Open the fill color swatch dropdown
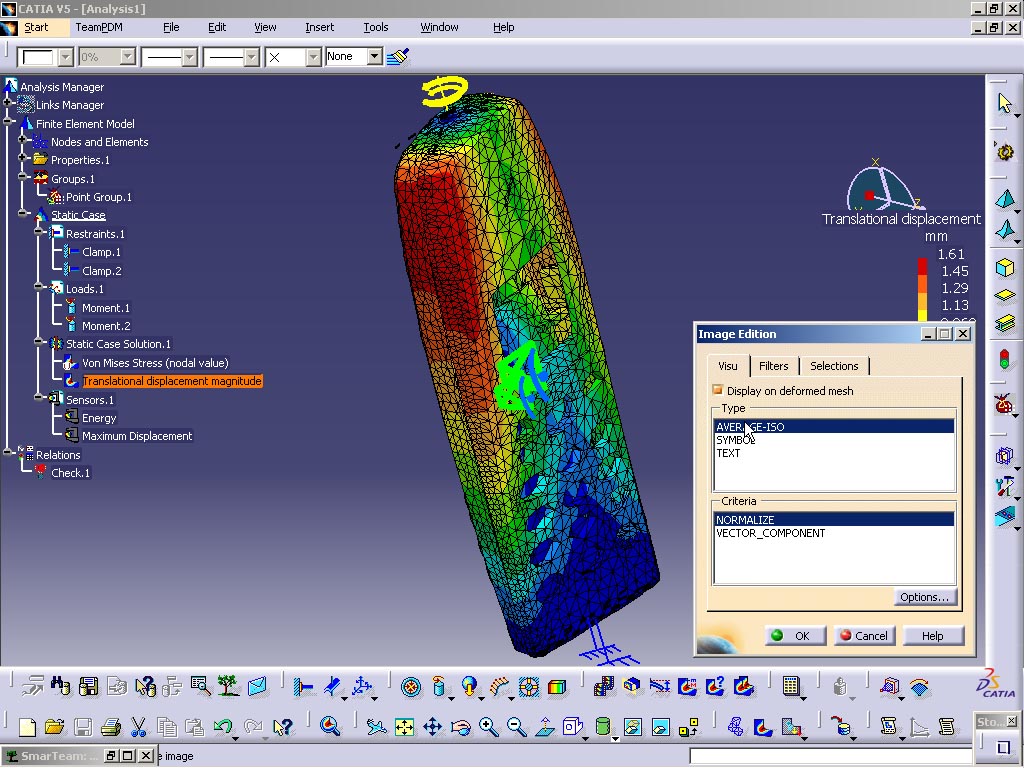Image resolution: width=1024 pixels, height=768 pixels. (x=64, y=56)
